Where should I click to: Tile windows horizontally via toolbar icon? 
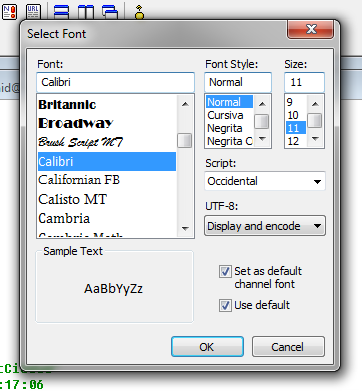pos(61,12)
